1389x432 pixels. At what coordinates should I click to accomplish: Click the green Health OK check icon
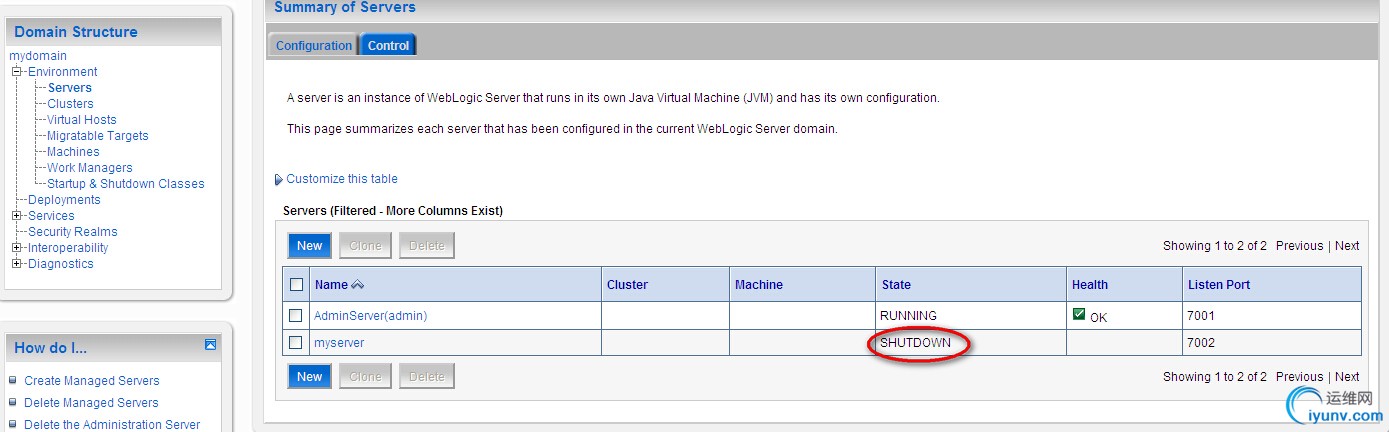(1079, 314)
